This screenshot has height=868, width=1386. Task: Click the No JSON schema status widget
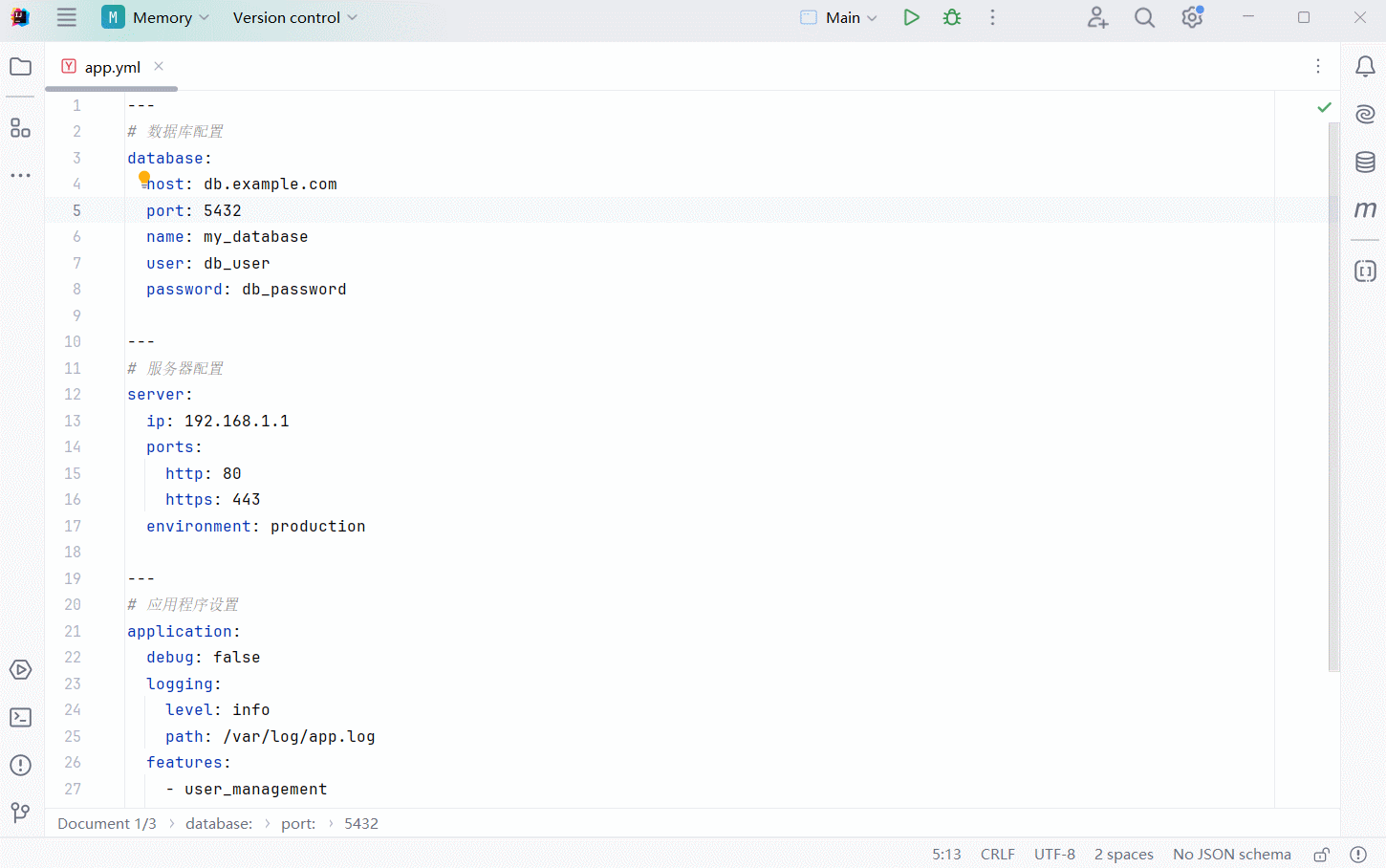tap(1231, 855)
